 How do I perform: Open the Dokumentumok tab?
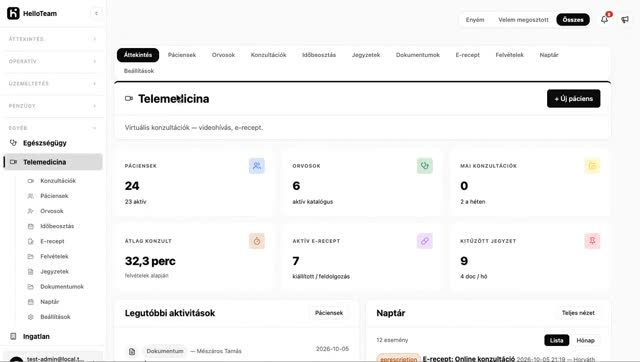(418, 55)
